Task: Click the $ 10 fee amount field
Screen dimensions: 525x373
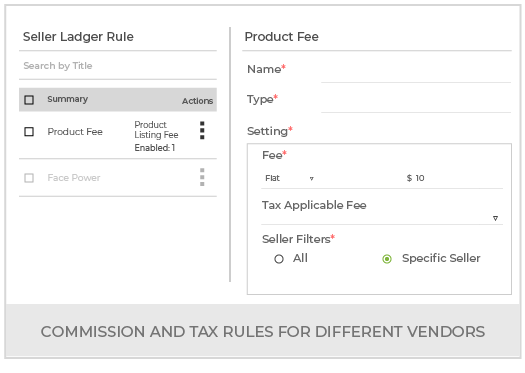Action: [416, 178]
